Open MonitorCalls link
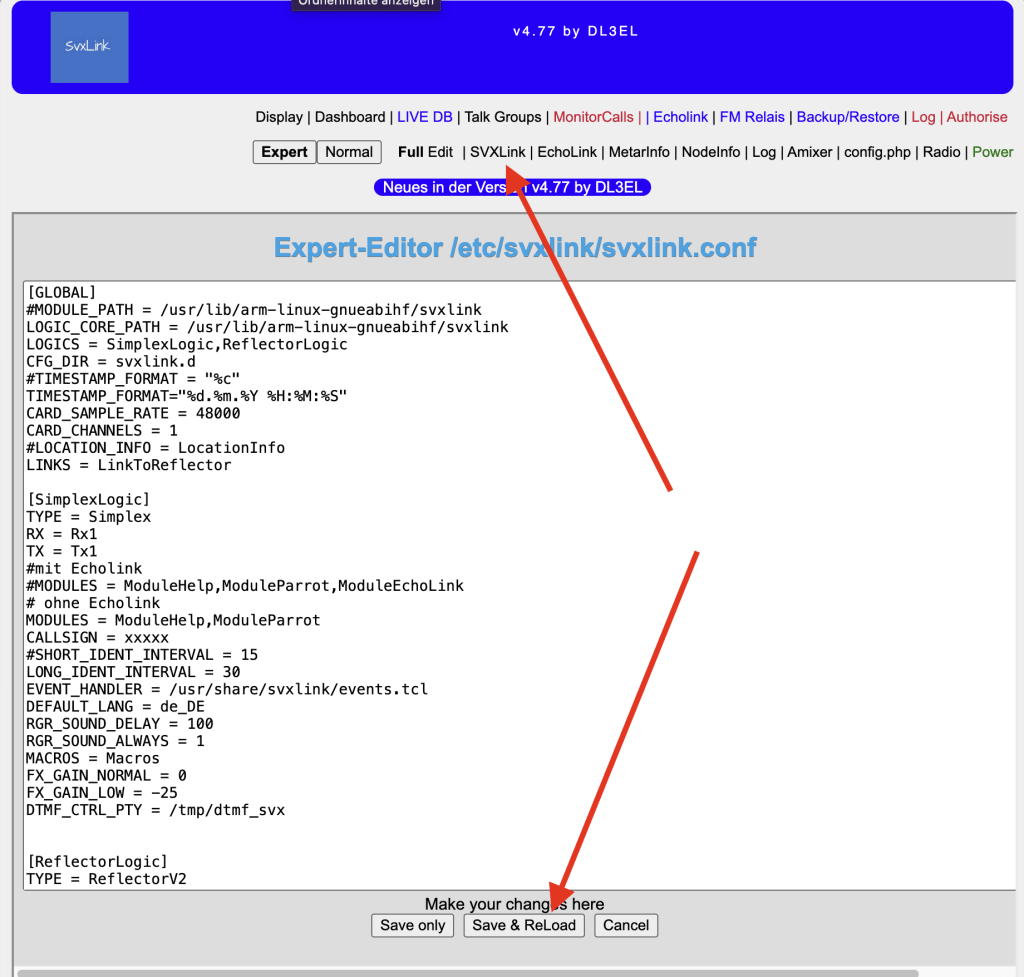 [x=593, y=117]
